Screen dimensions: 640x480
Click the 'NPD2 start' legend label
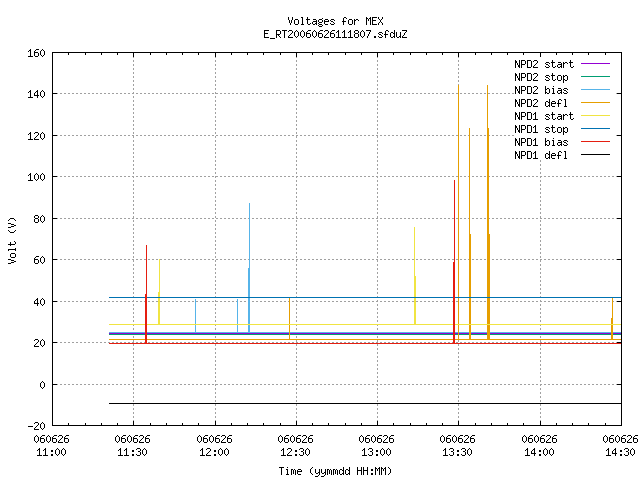coord(544,64)
